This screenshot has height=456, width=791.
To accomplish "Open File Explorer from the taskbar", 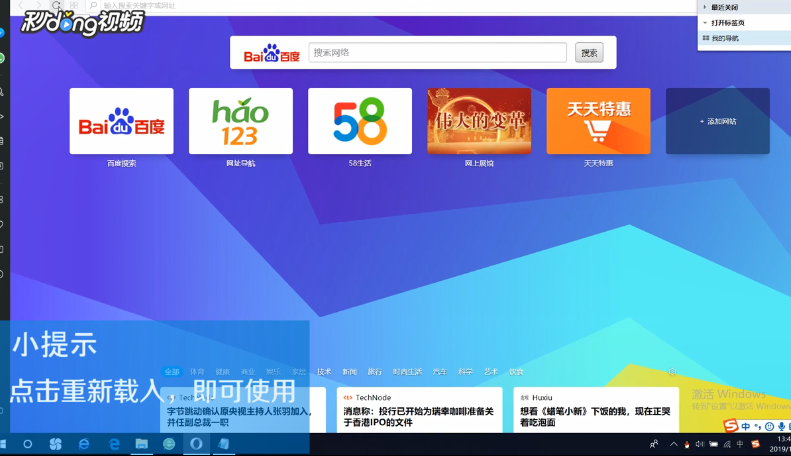I will 141,444.
